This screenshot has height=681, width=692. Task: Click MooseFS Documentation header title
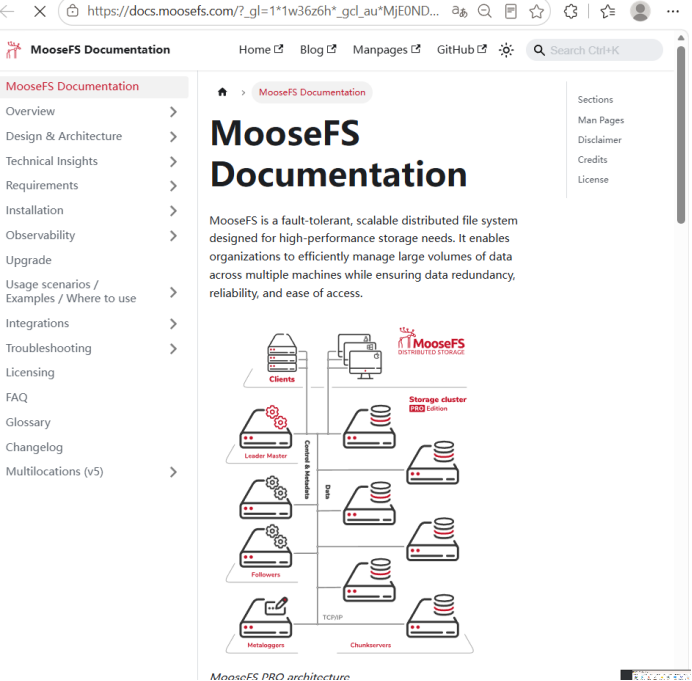100,49
